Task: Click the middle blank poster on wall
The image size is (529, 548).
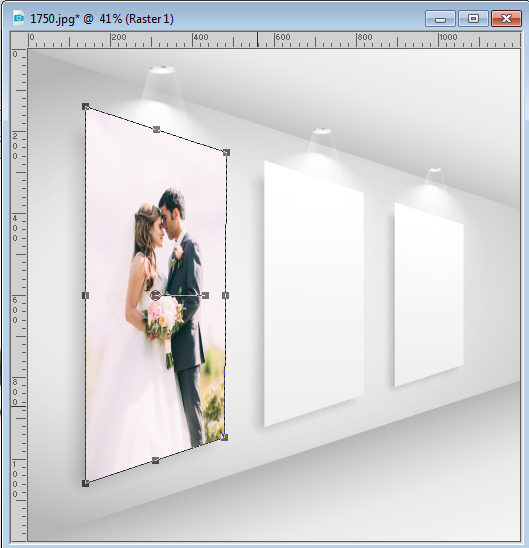Action: [x=314, y=294]
